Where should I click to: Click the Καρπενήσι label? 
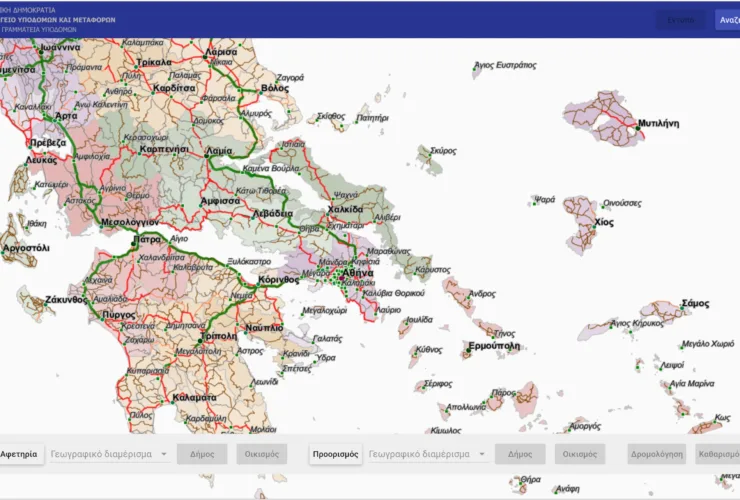pos(164,149)
